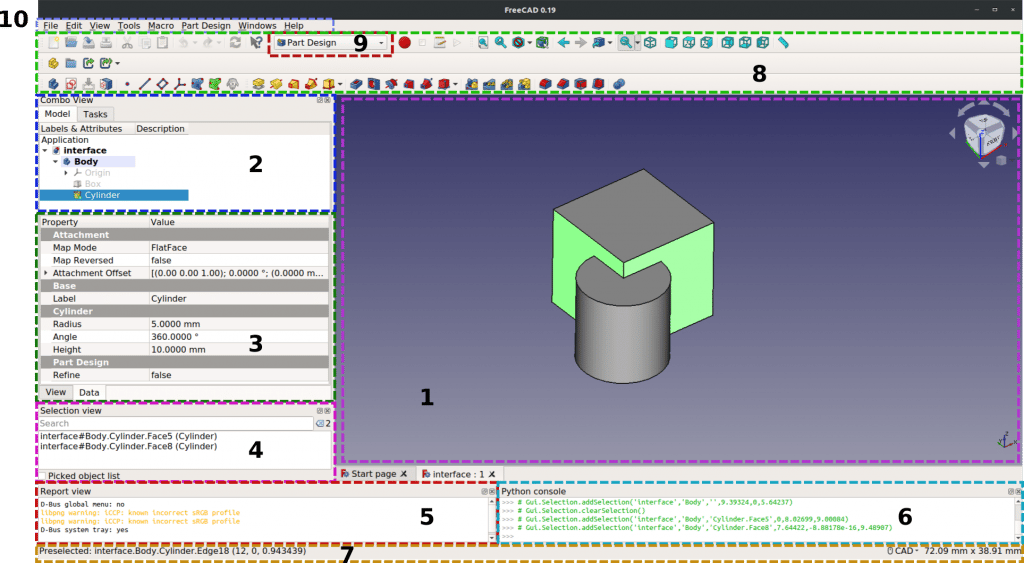Open the macros list icon beside stop button
The height and width of the screenshot is (563, 1024).
point(440,42)
